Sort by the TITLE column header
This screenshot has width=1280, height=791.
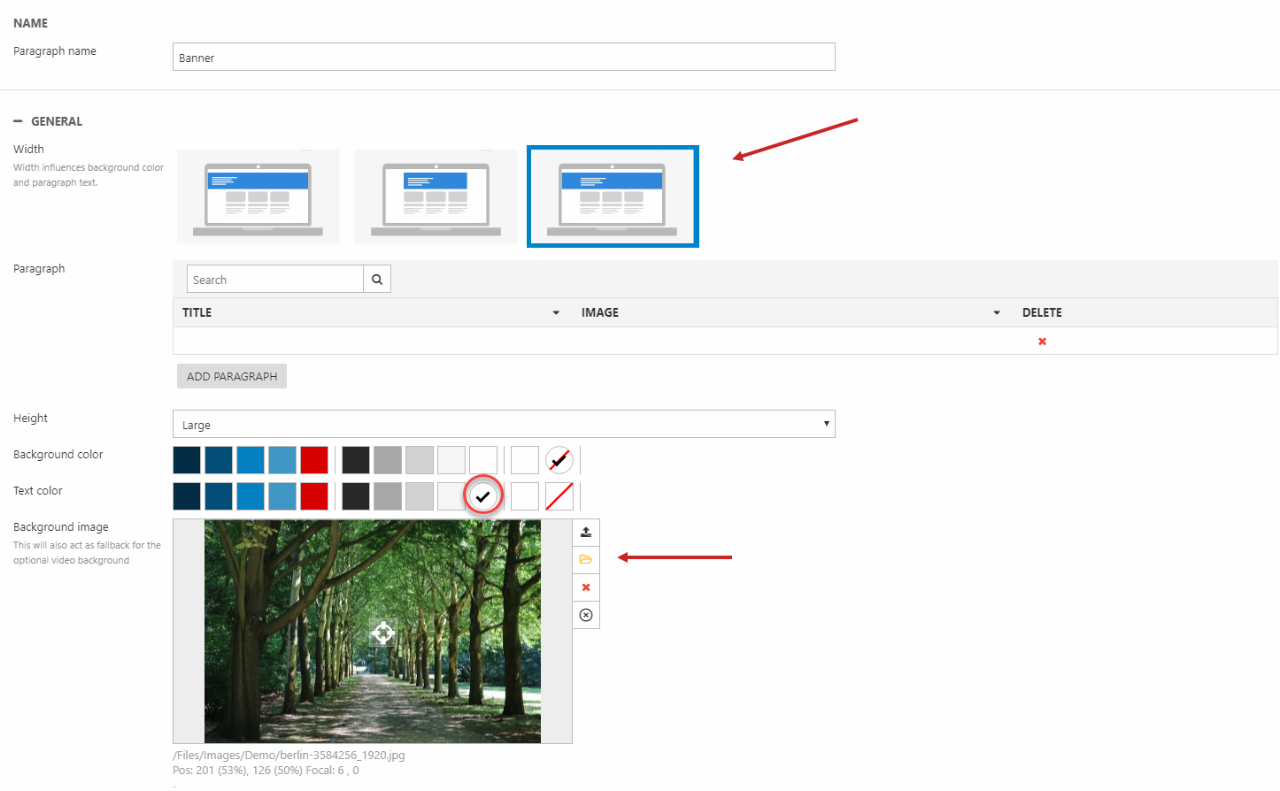point(197,313)
